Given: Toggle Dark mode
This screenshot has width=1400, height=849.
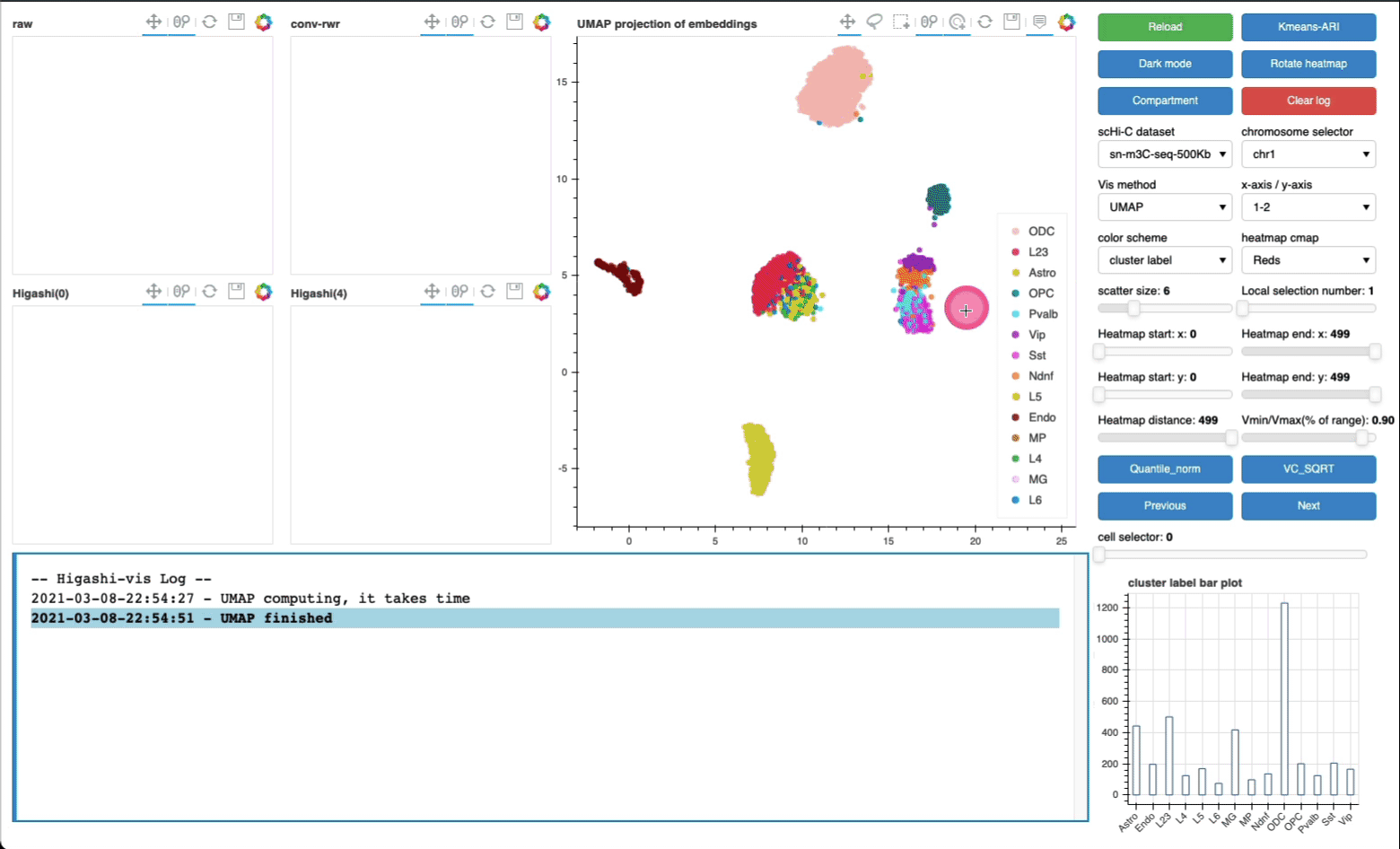Looking at the screenshot, I should coord(1165,64).
